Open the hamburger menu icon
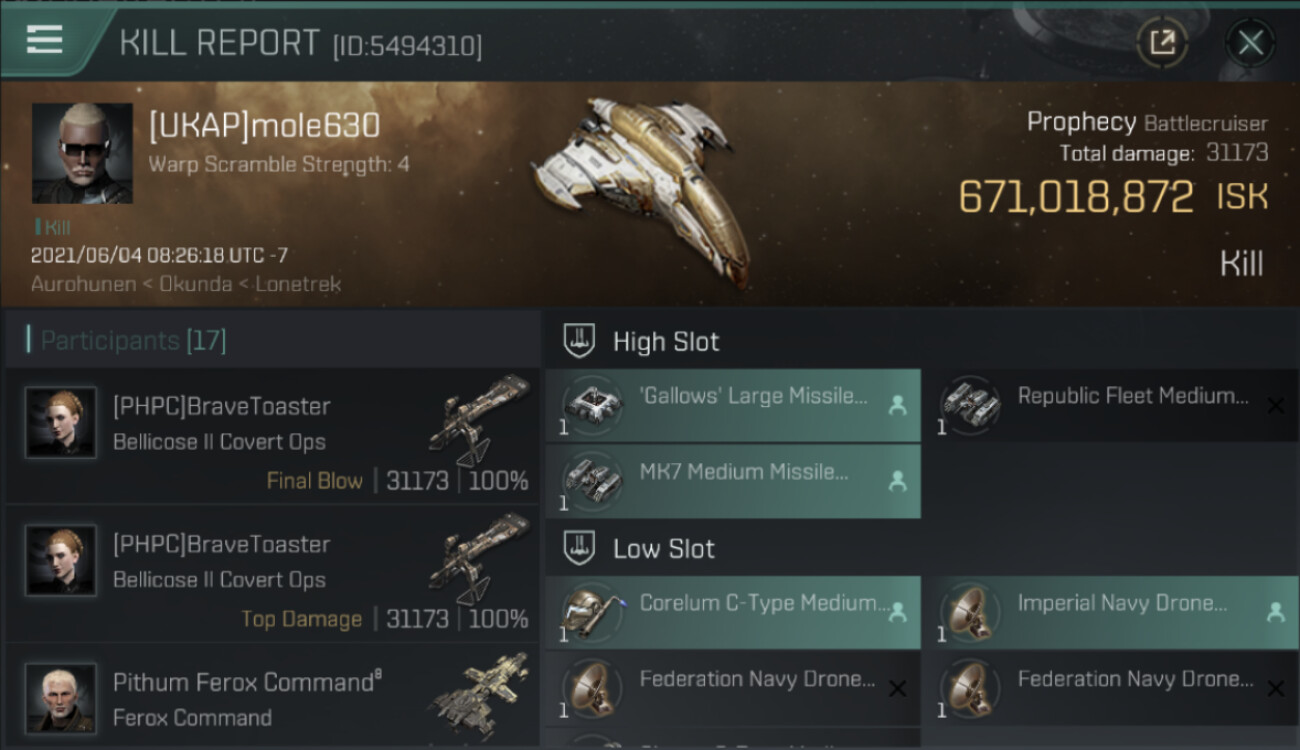Viewport: 1300px width, 750px height. point(45,40)
